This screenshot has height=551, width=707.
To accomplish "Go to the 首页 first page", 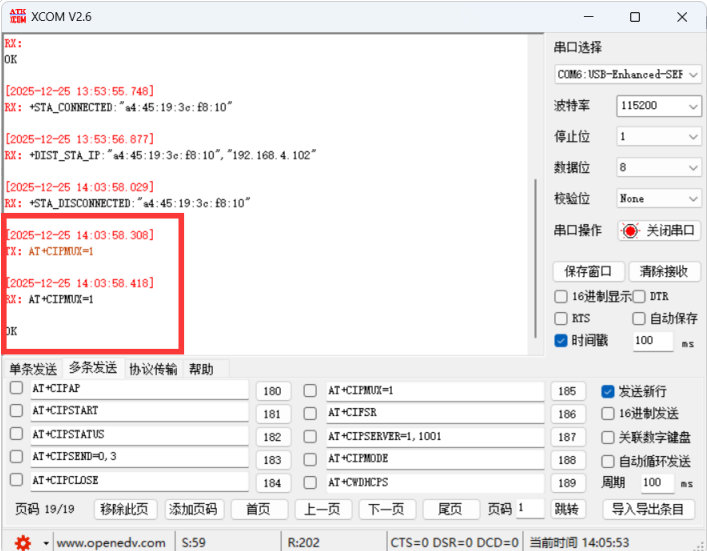I will 259,510.
